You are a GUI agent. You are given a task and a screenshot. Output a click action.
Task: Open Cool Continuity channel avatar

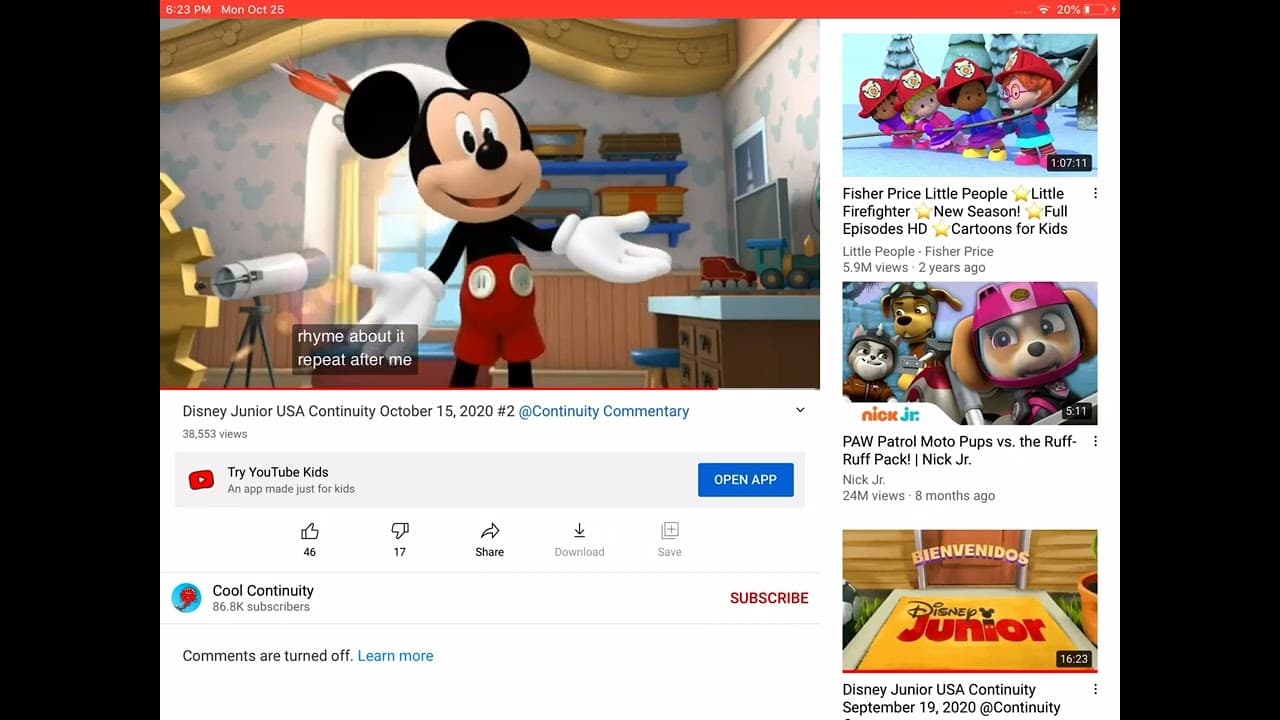(187, 598)
